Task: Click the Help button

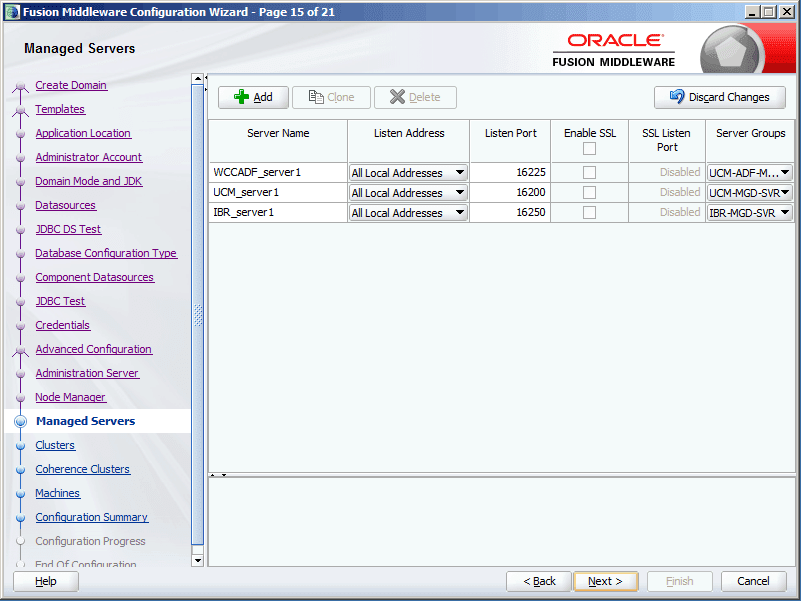Action: click(x=46, y=582)
